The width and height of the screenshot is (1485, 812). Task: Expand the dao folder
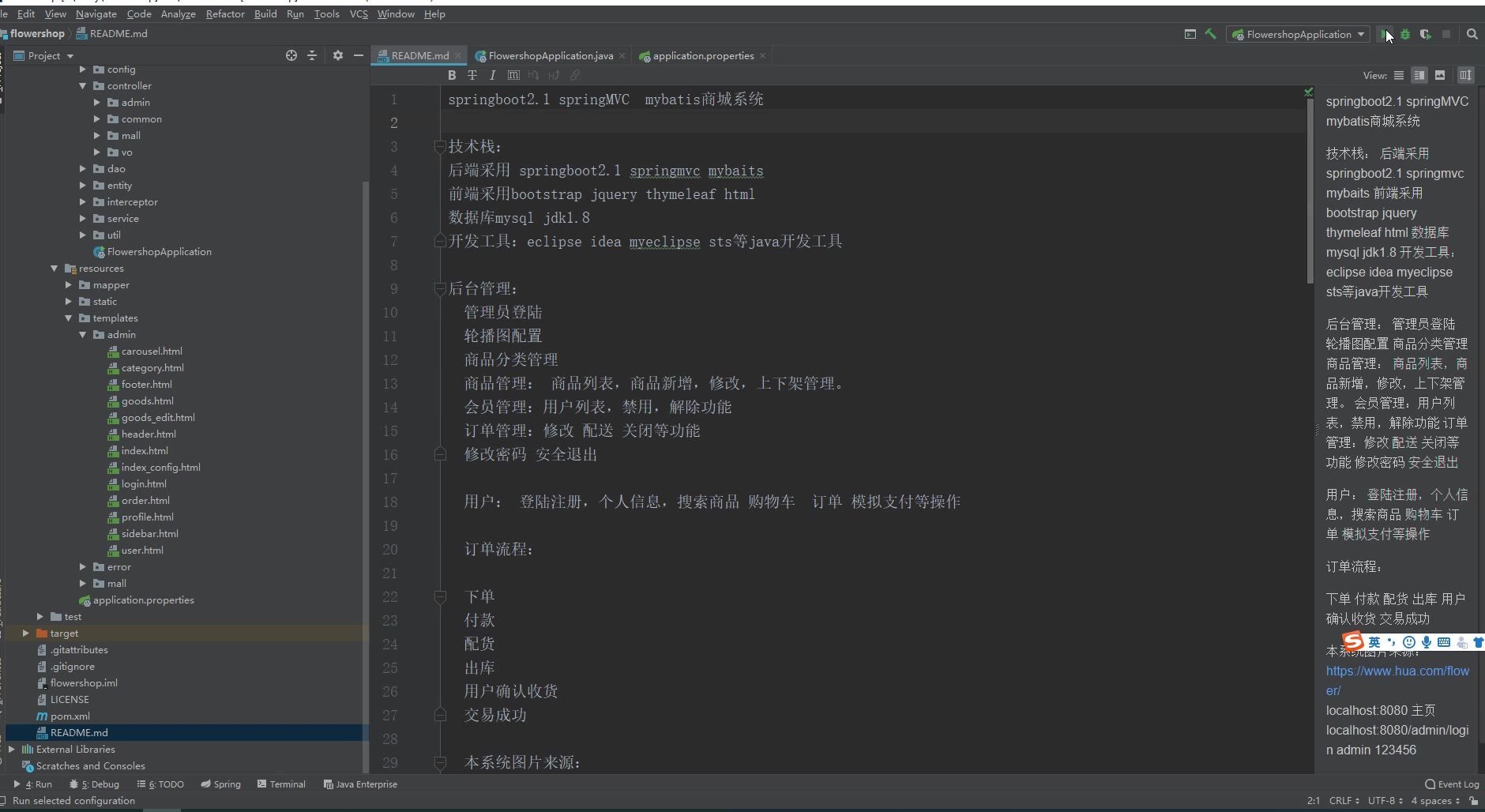tap(83, 169)
